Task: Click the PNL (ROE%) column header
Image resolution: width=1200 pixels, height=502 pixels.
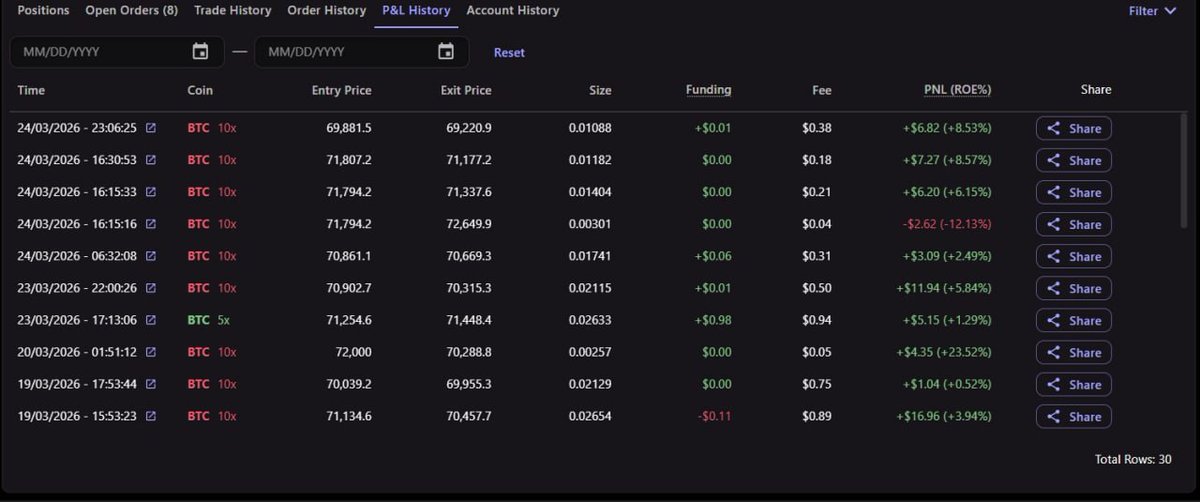Action: pyautogui.click(x=957, y=90)
